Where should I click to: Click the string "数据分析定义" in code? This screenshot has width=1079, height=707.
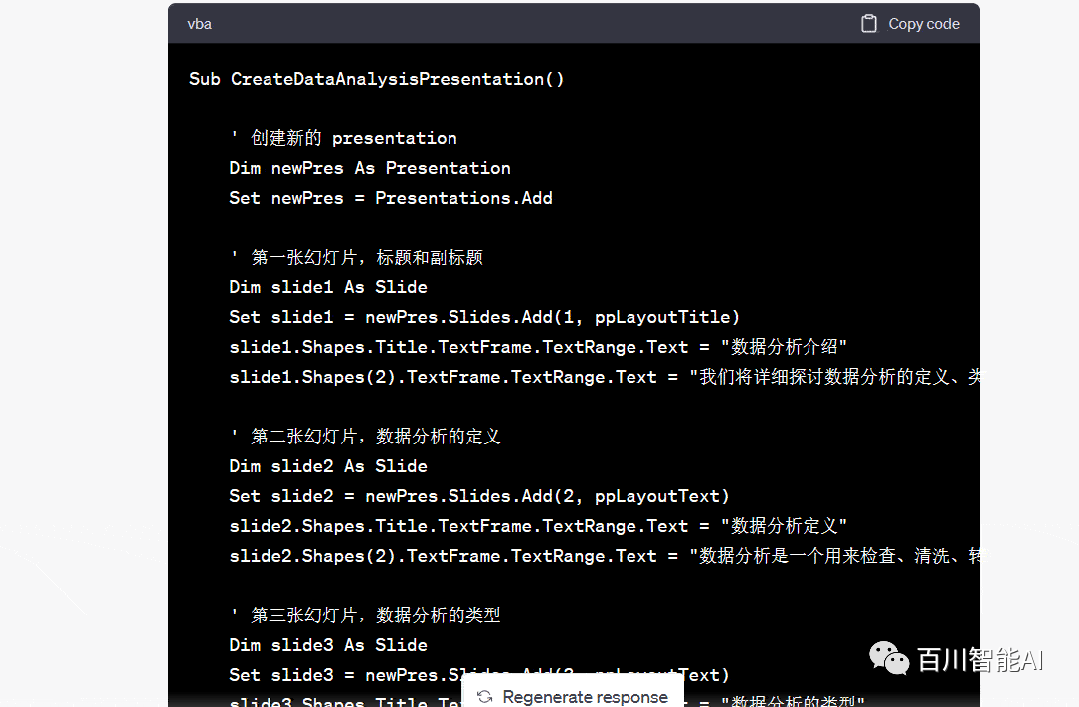(789, 526)
